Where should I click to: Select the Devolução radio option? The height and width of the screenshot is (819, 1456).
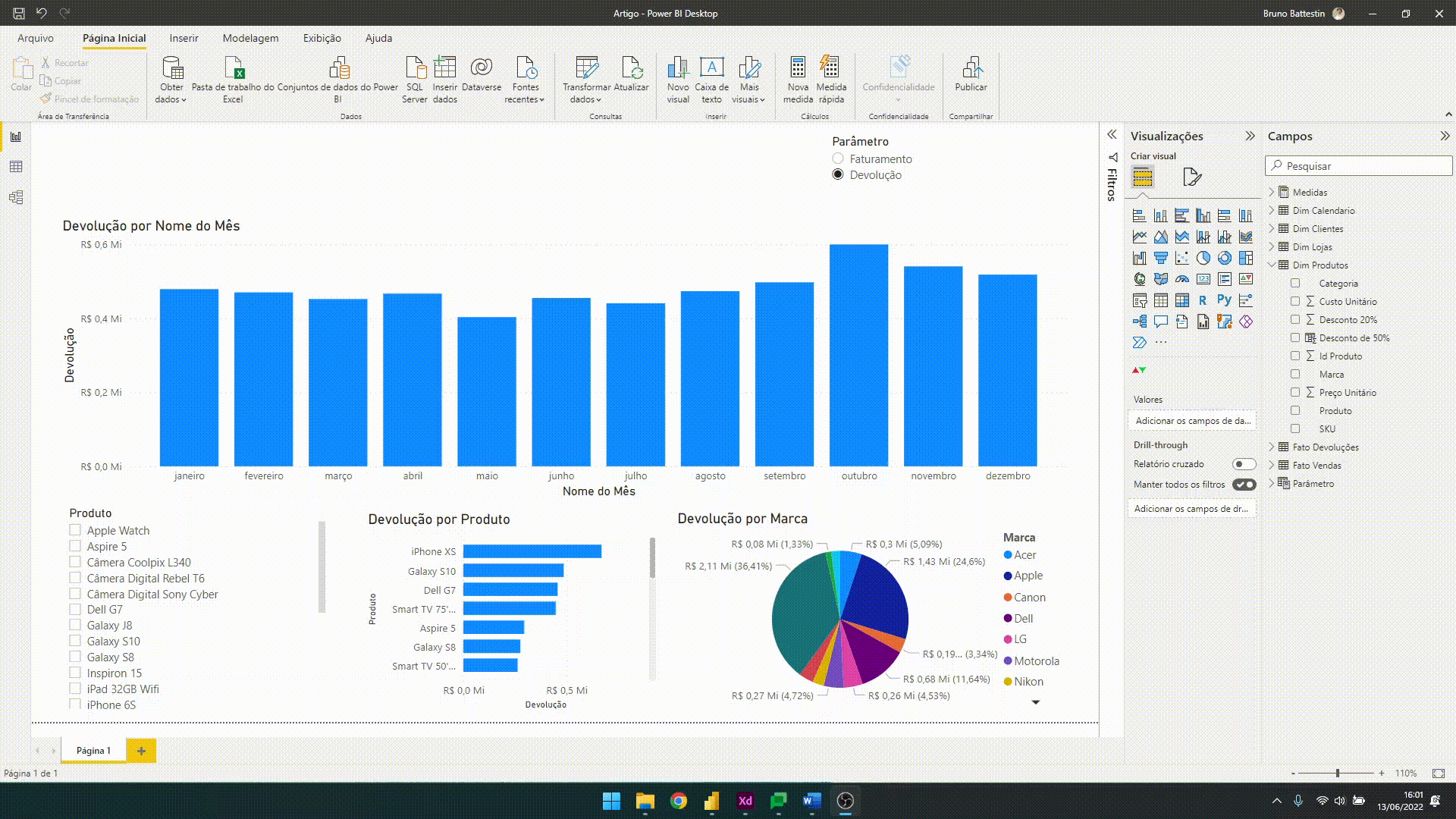[838, 174]
